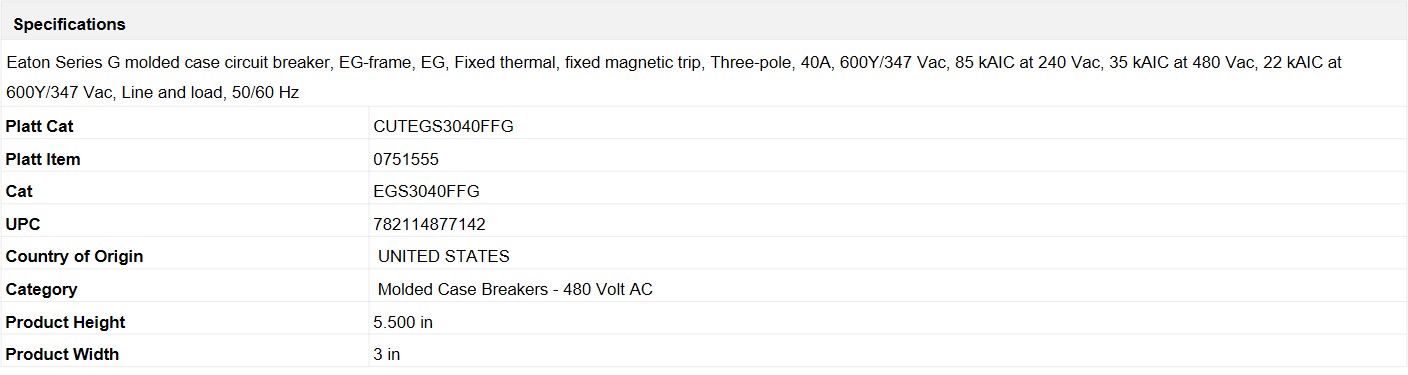Select the CUTEGS3040FFG value

click(x=443, y=126)
